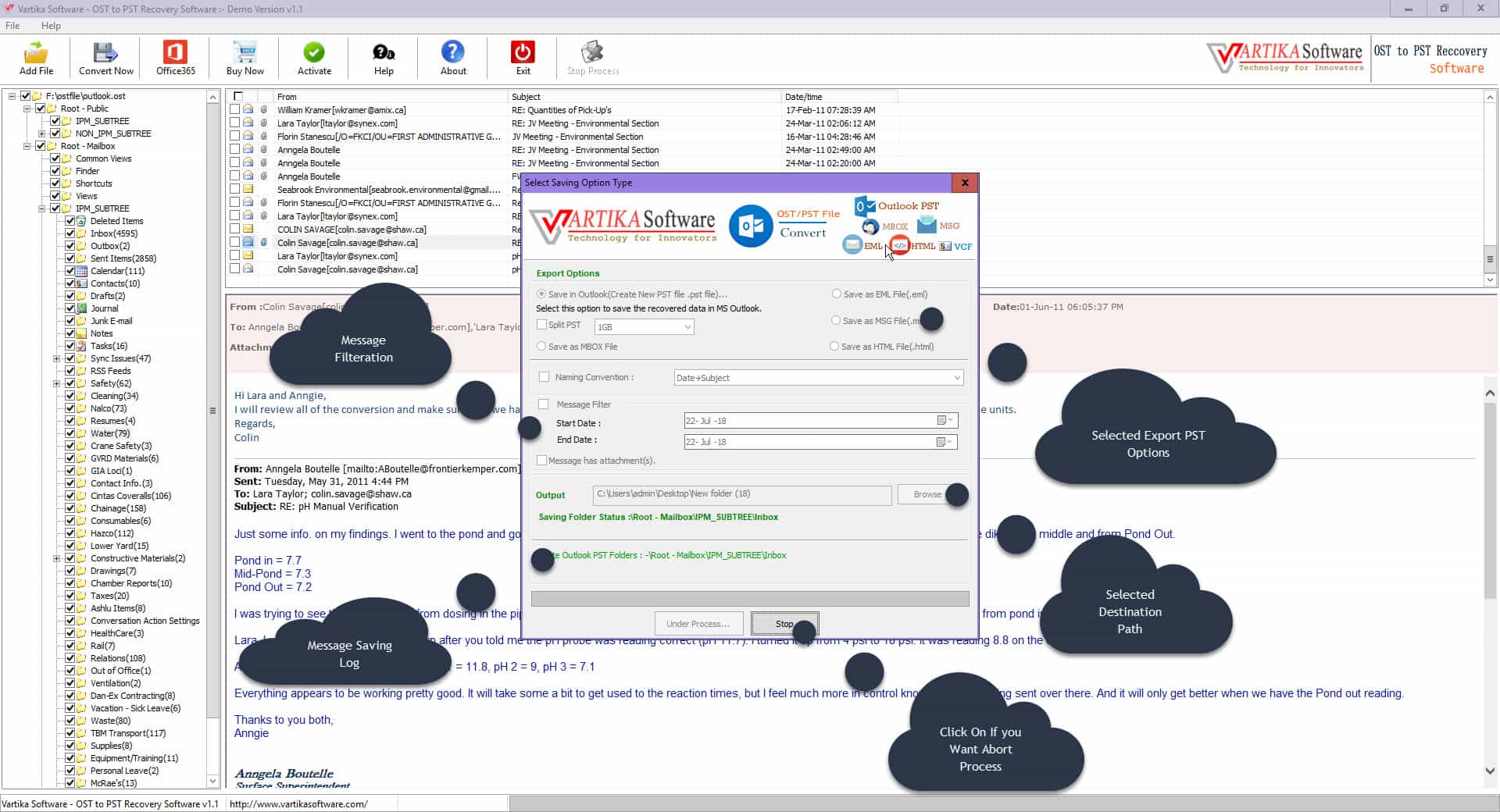Sort messages by Subject column header

645,97
